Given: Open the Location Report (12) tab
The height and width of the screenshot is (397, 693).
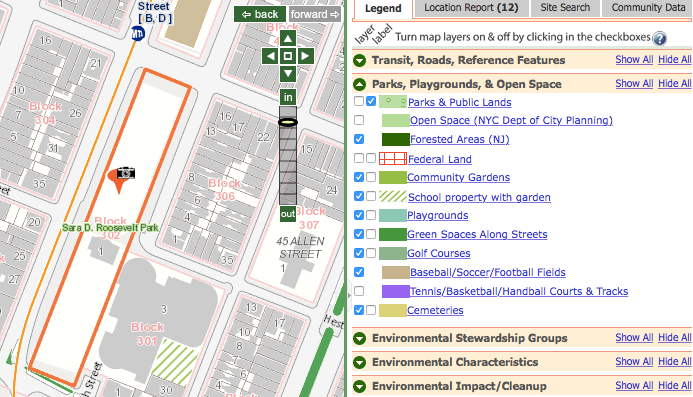Looking at the screenshot, I should [x=471, y=8].
